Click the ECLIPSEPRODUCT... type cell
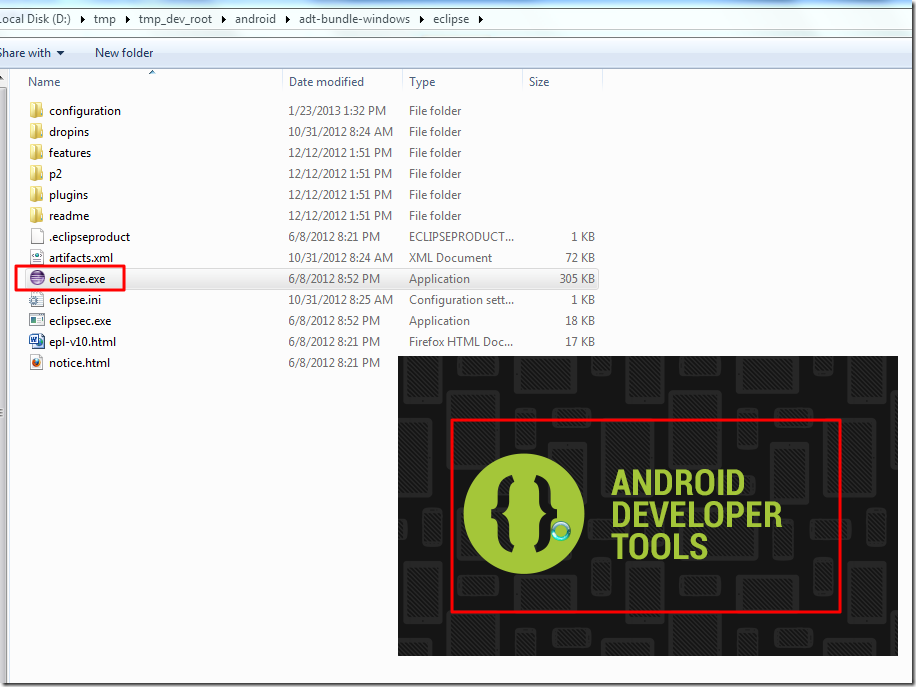This screenshot has width=916, height=687. 462,237
